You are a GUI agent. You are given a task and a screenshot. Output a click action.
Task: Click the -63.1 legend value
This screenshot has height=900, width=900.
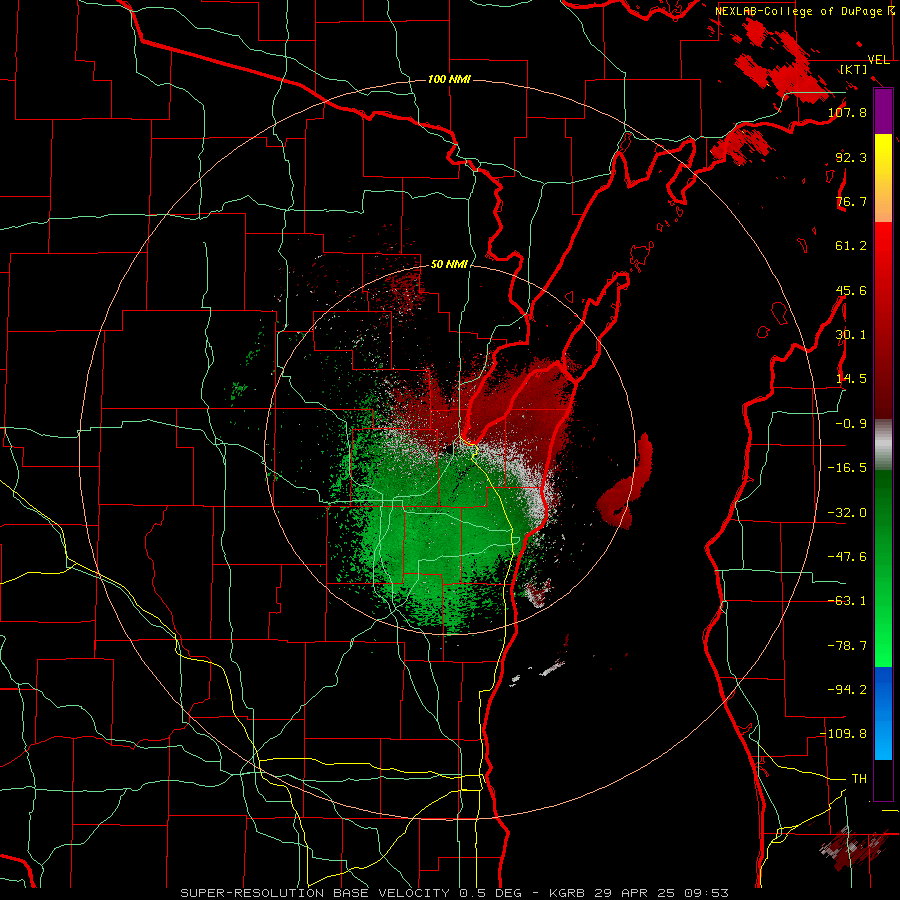click(847, 601)
